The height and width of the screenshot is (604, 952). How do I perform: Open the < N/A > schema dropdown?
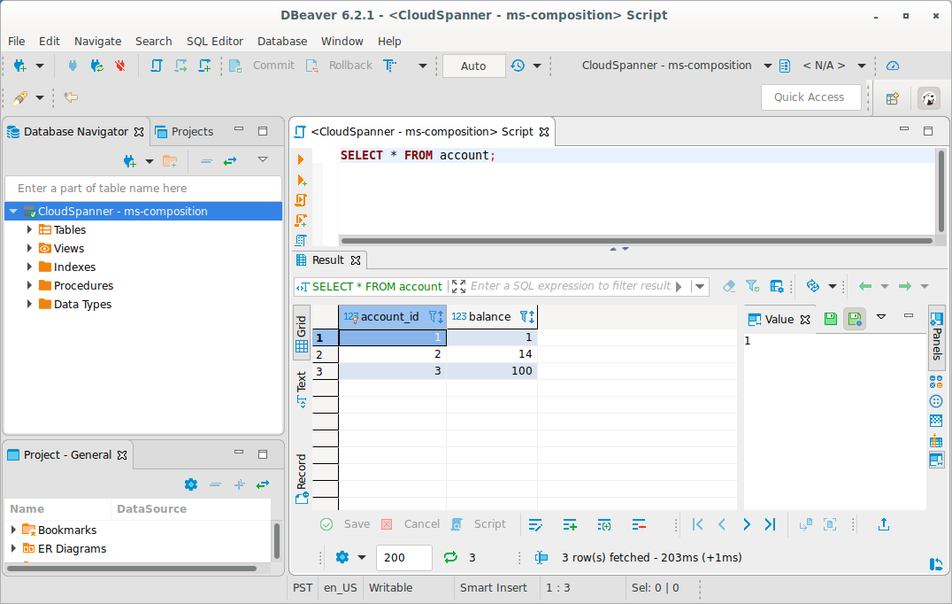(861, 66)
